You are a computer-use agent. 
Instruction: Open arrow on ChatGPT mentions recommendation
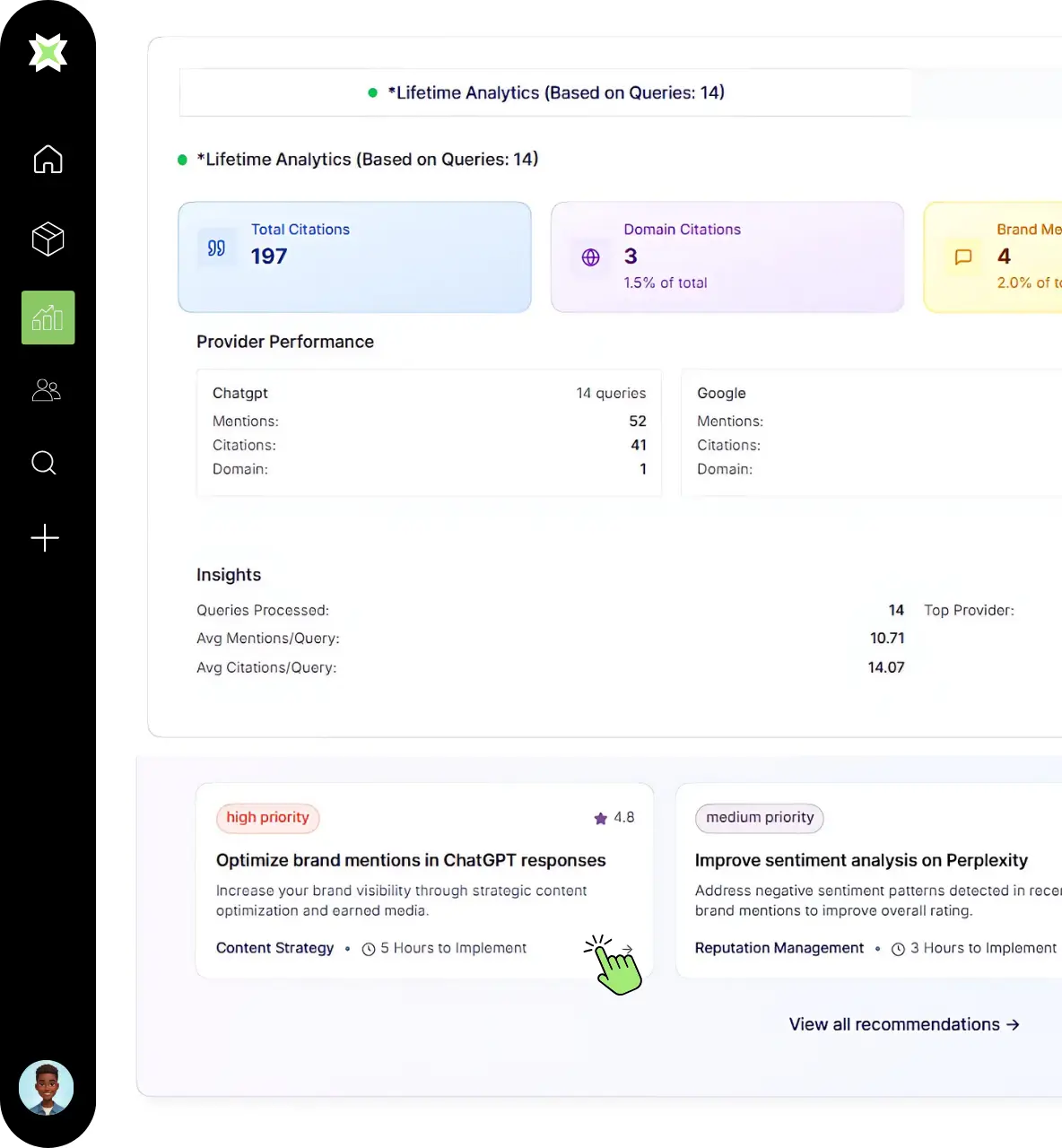[x=627, y=949]
